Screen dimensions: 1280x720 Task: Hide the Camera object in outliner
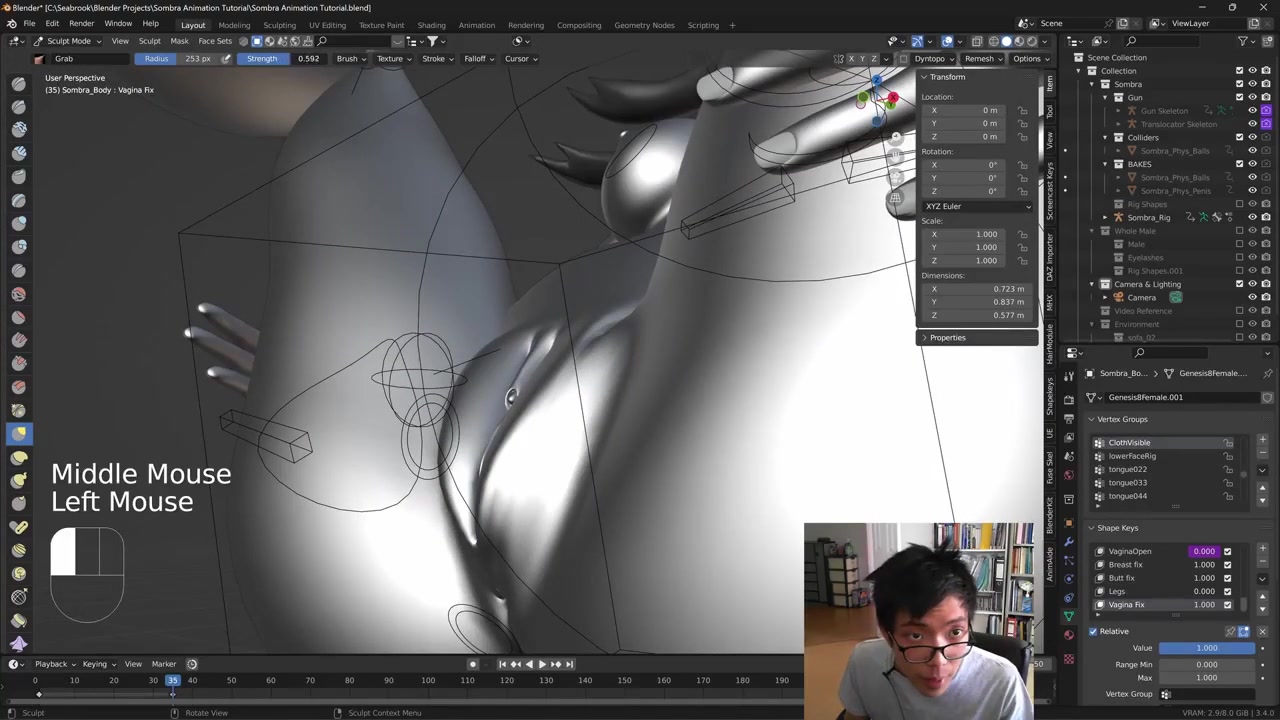1252,298
